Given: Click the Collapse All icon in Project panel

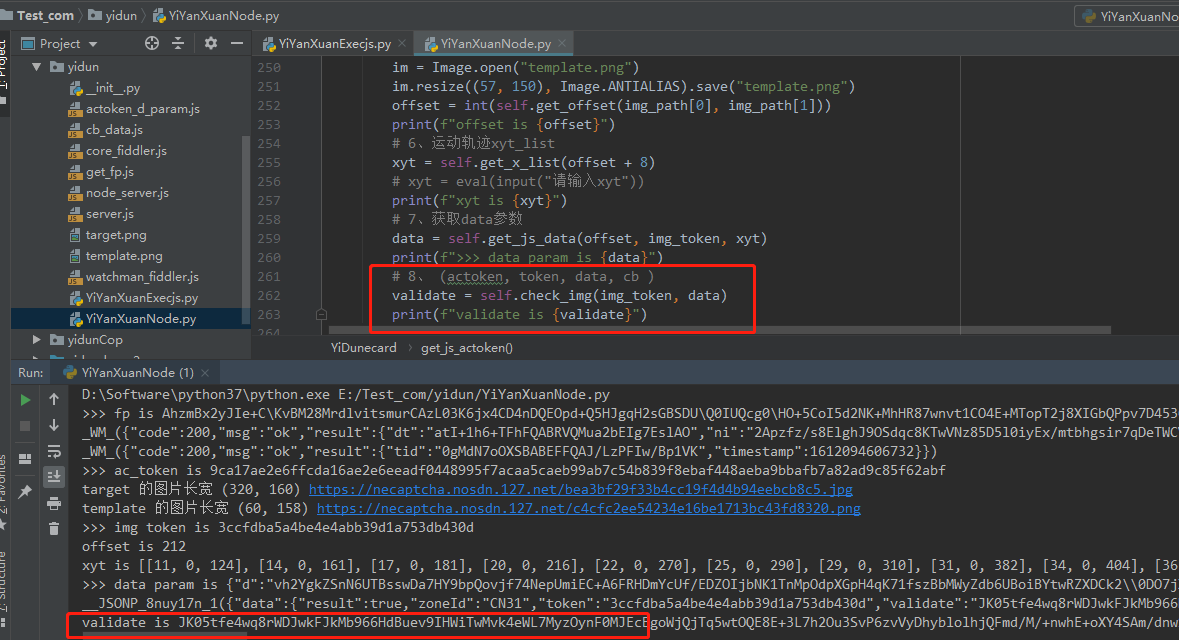Looking at the screenshot, I should [178, 44].
